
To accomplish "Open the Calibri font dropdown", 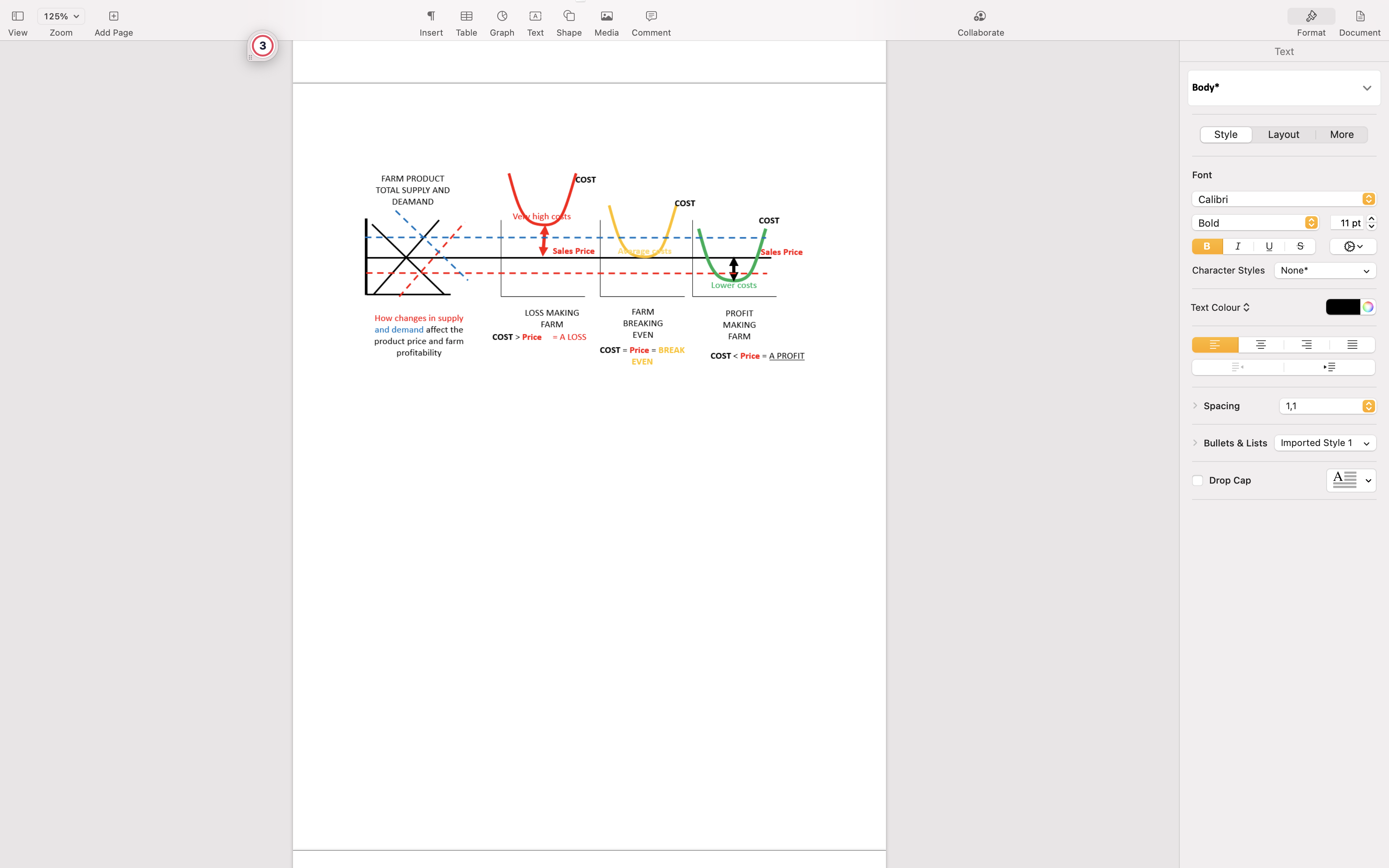I will 1283,199.
